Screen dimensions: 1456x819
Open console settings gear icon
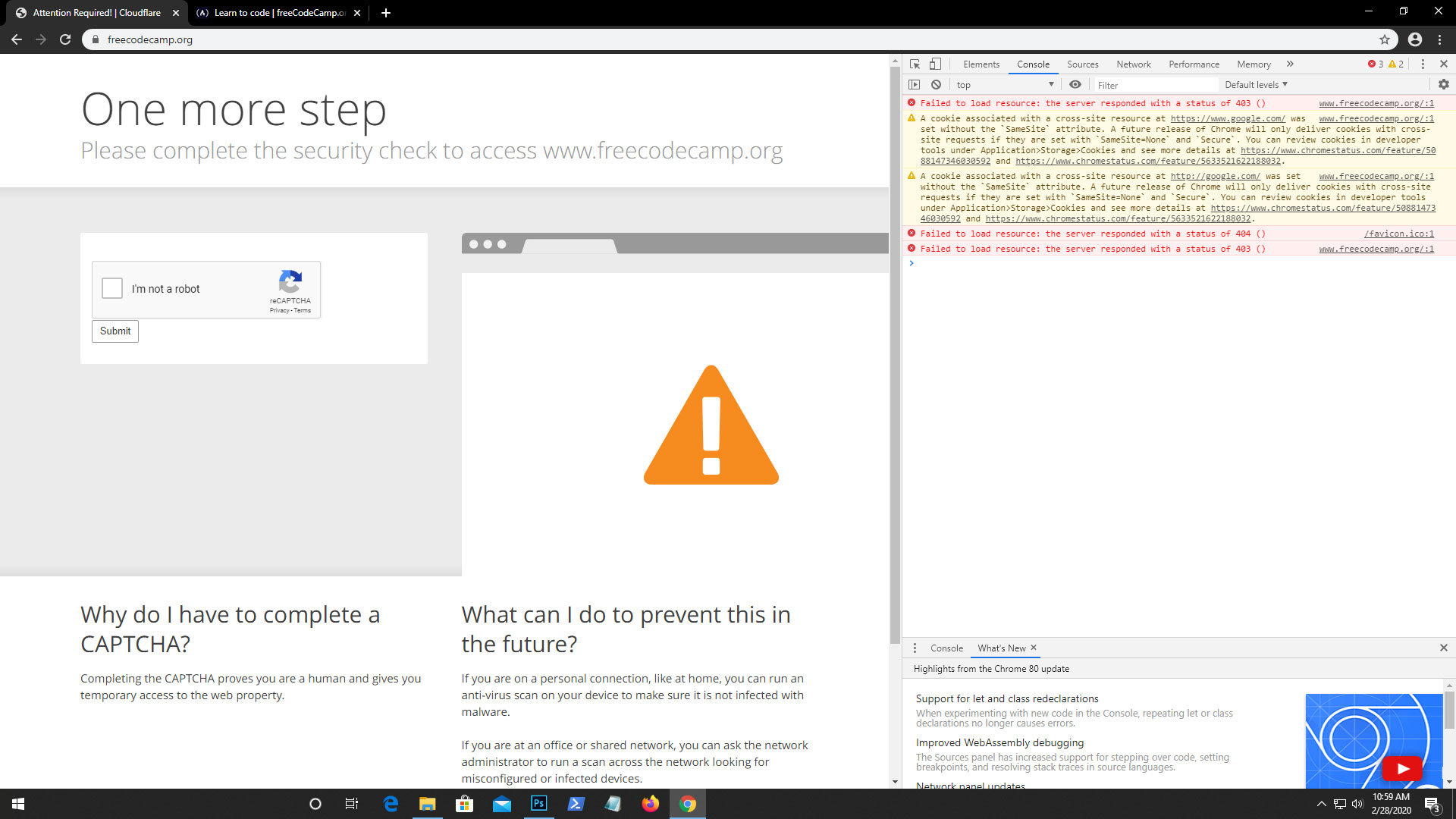point(1443,85)
